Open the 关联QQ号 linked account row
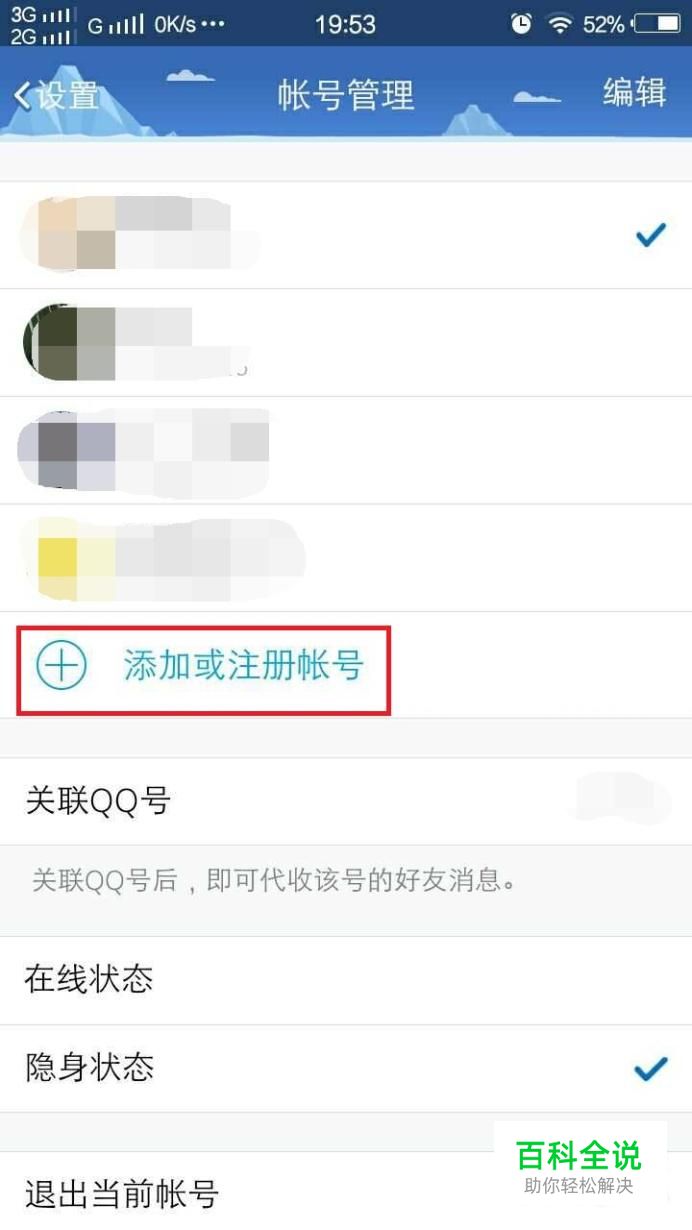 (x=346, y=801)
